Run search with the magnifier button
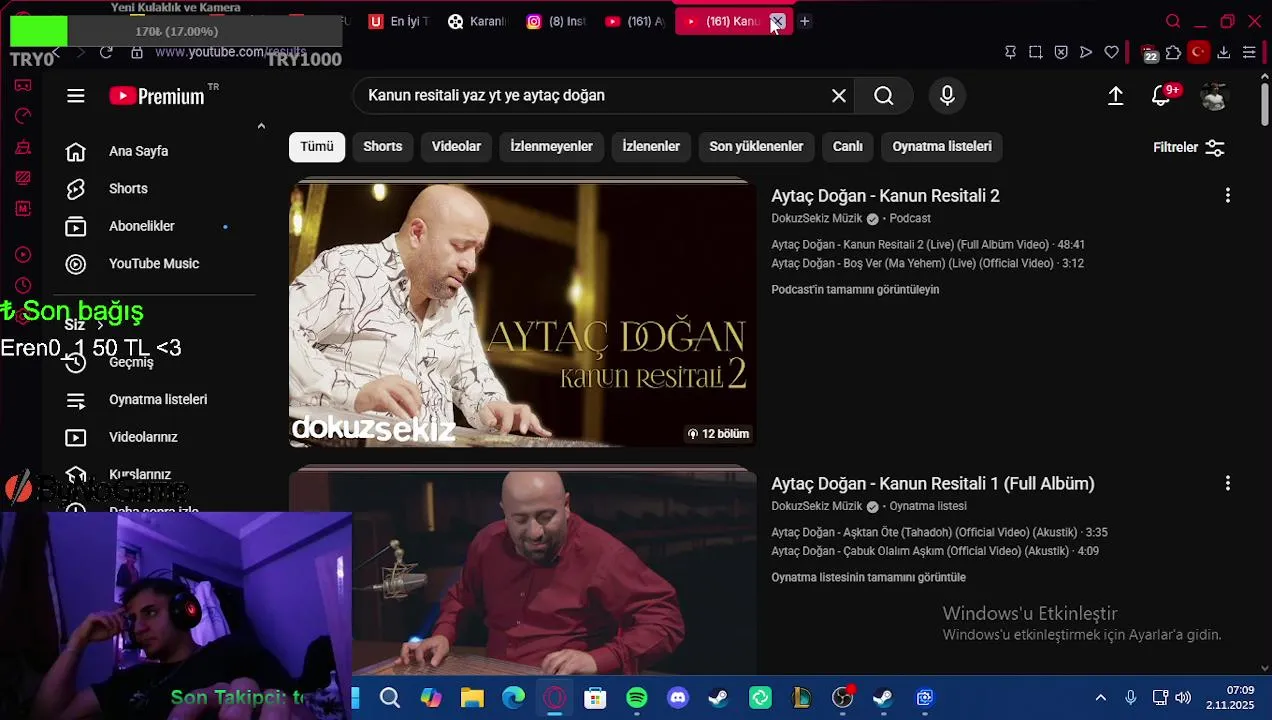 (884, 96)
